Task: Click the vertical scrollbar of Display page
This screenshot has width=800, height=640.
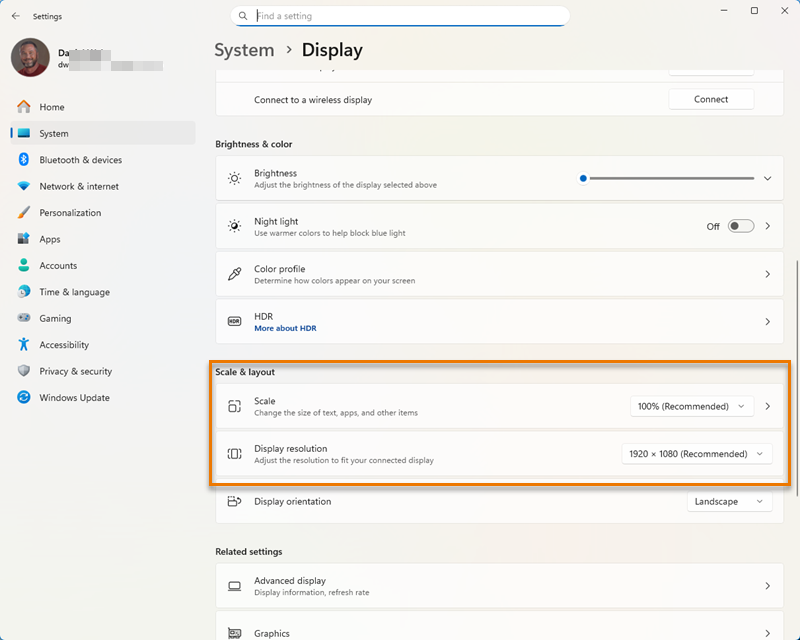Action: tap(797, 378)
